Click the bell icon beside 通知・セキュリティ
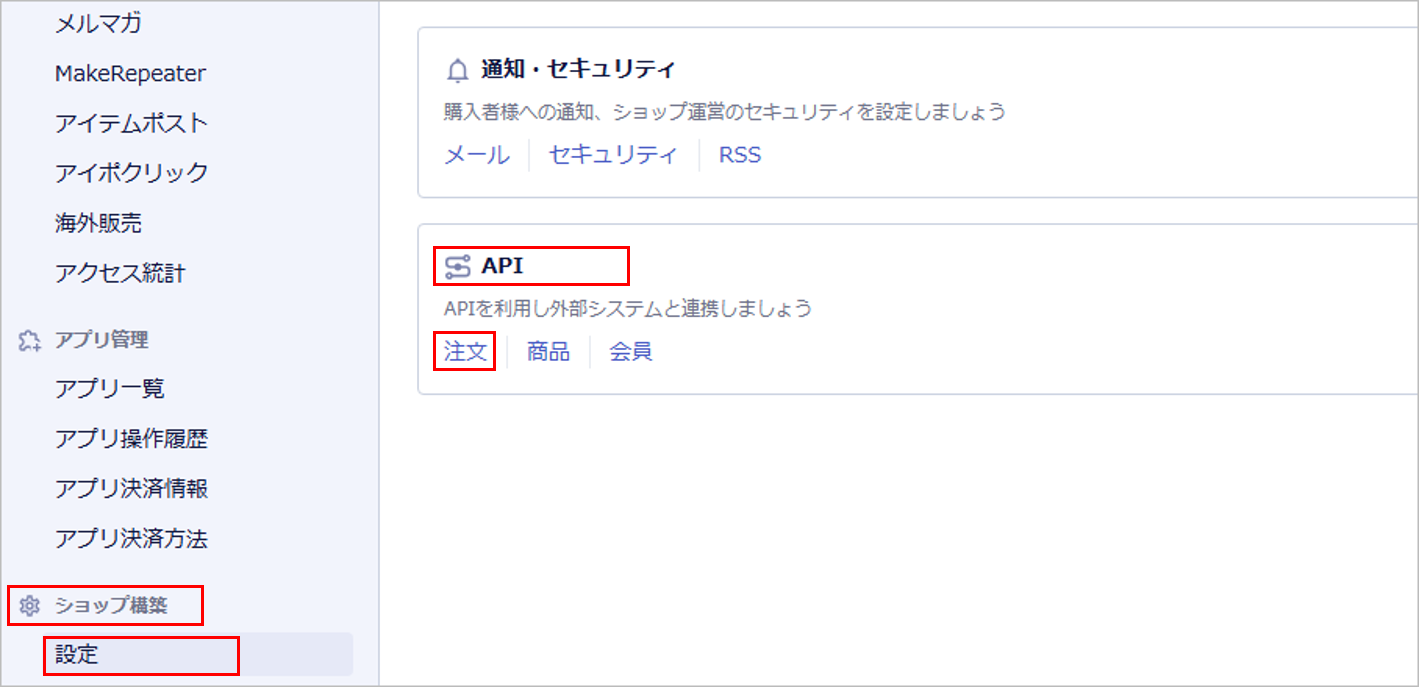The height and width of the screenshot is (687, 1419). click(x=457, y=71)
